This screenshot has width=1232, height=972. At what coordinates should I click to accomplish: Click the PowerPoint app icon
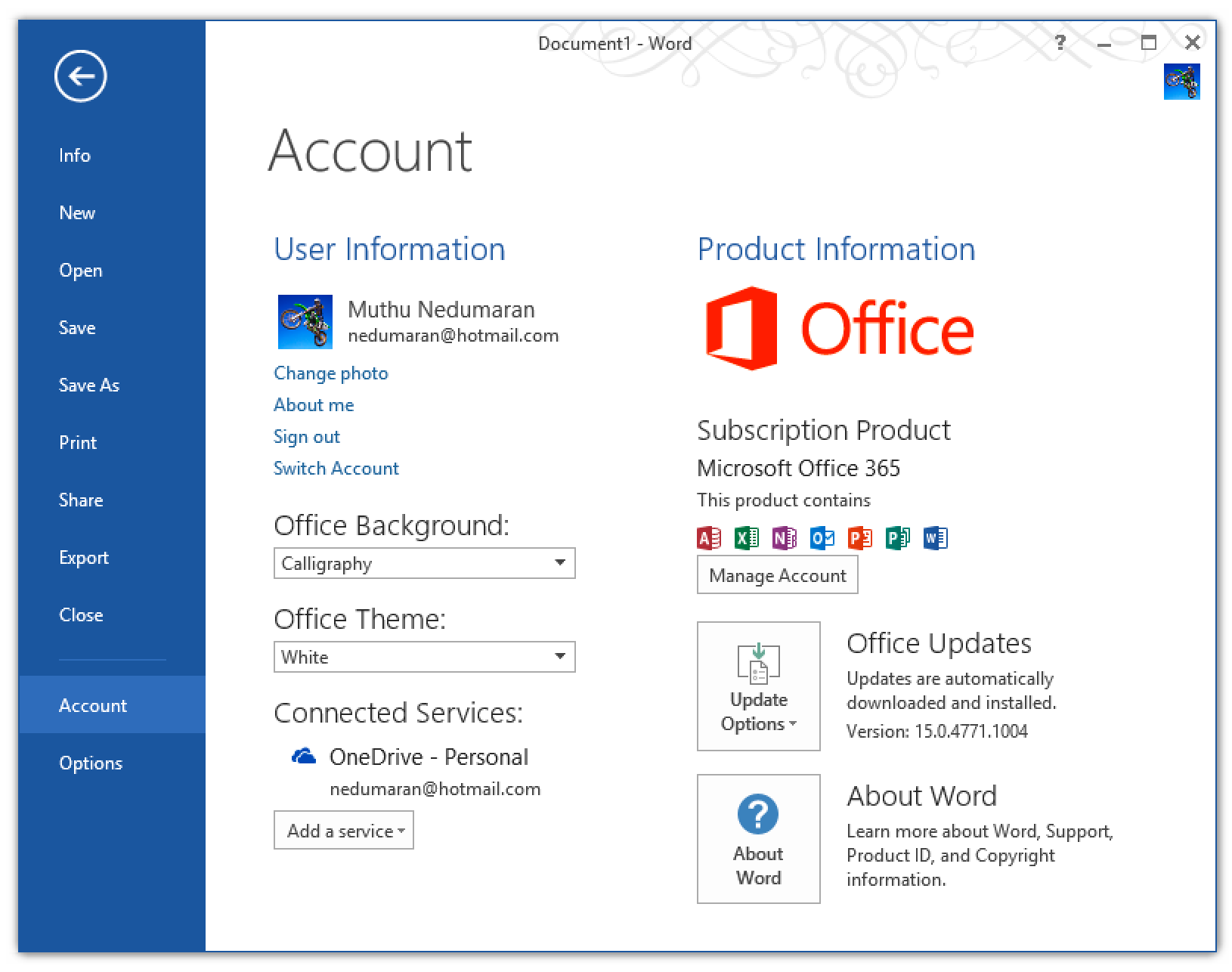click(x=860, y=537)
